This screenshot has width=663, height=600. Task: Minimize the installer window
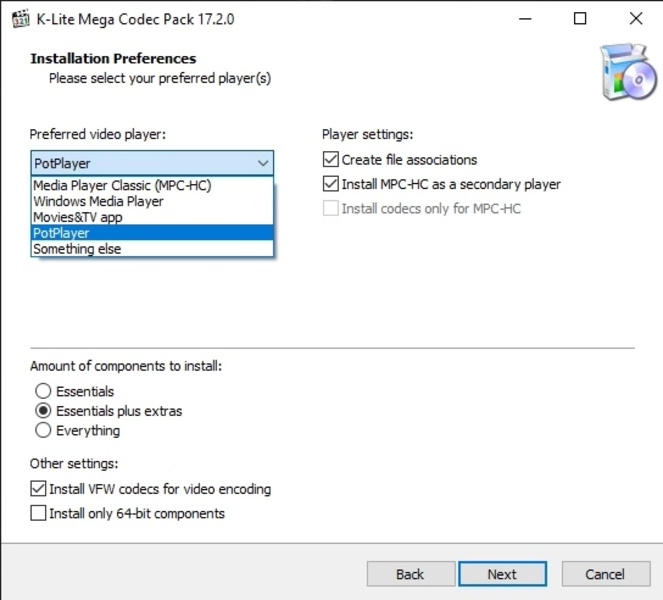pos(525,19)
